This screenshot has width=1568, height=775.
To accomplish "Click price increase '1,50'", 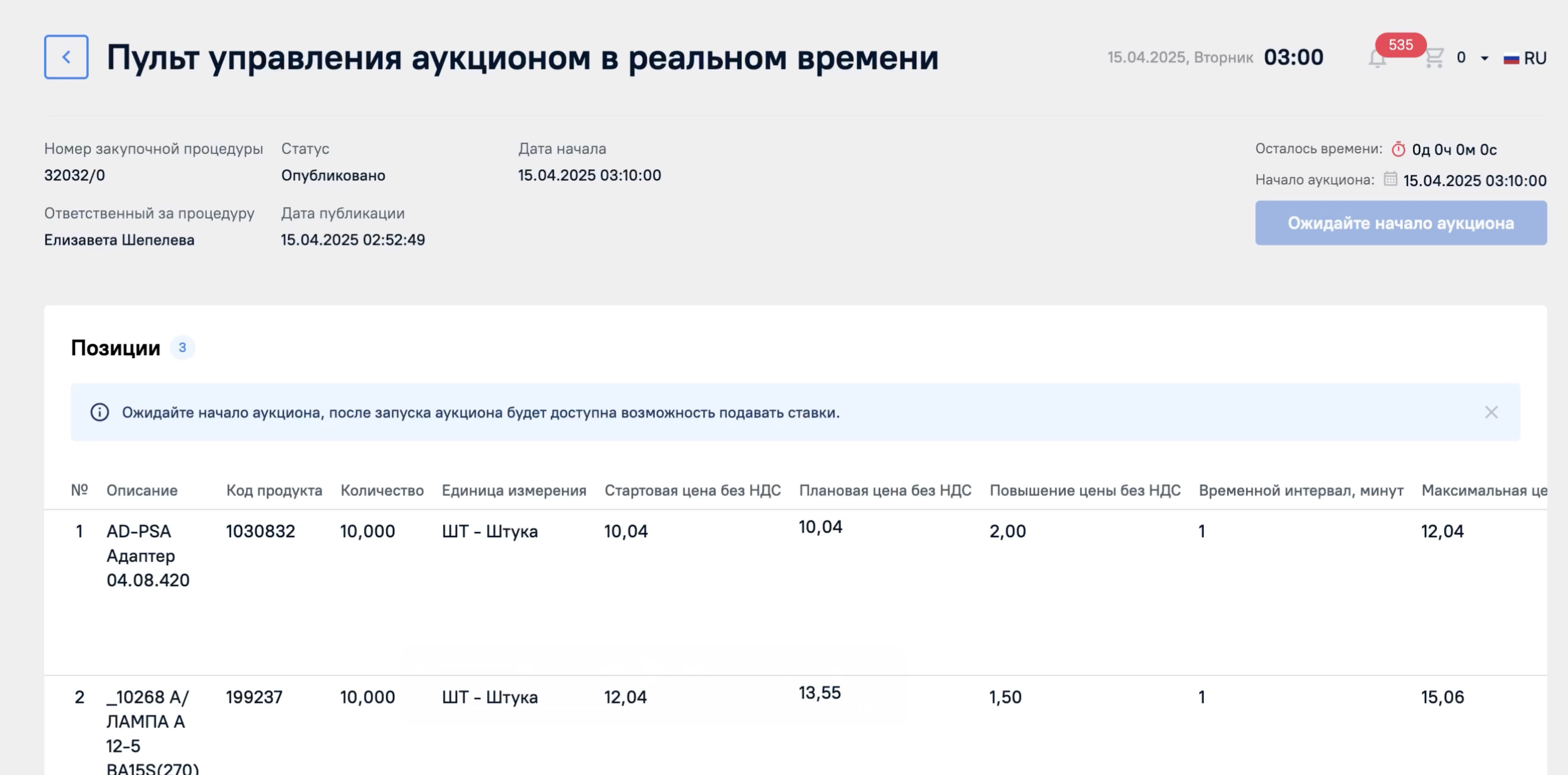I will coord(1005,697).
